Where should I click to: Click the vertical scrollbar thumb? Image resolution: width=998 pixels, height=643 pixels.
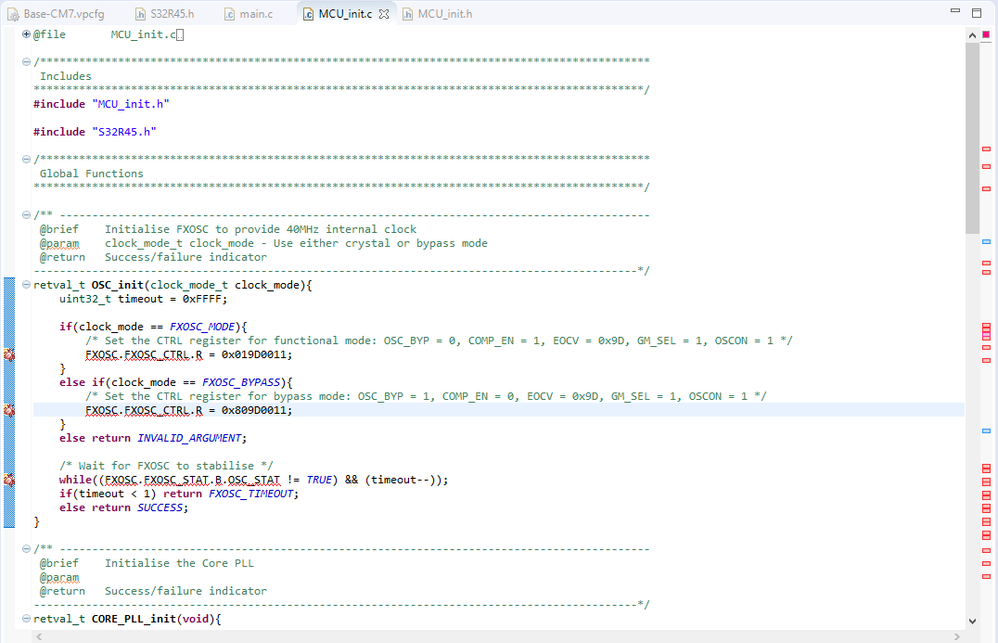click(x=972, y=138)
